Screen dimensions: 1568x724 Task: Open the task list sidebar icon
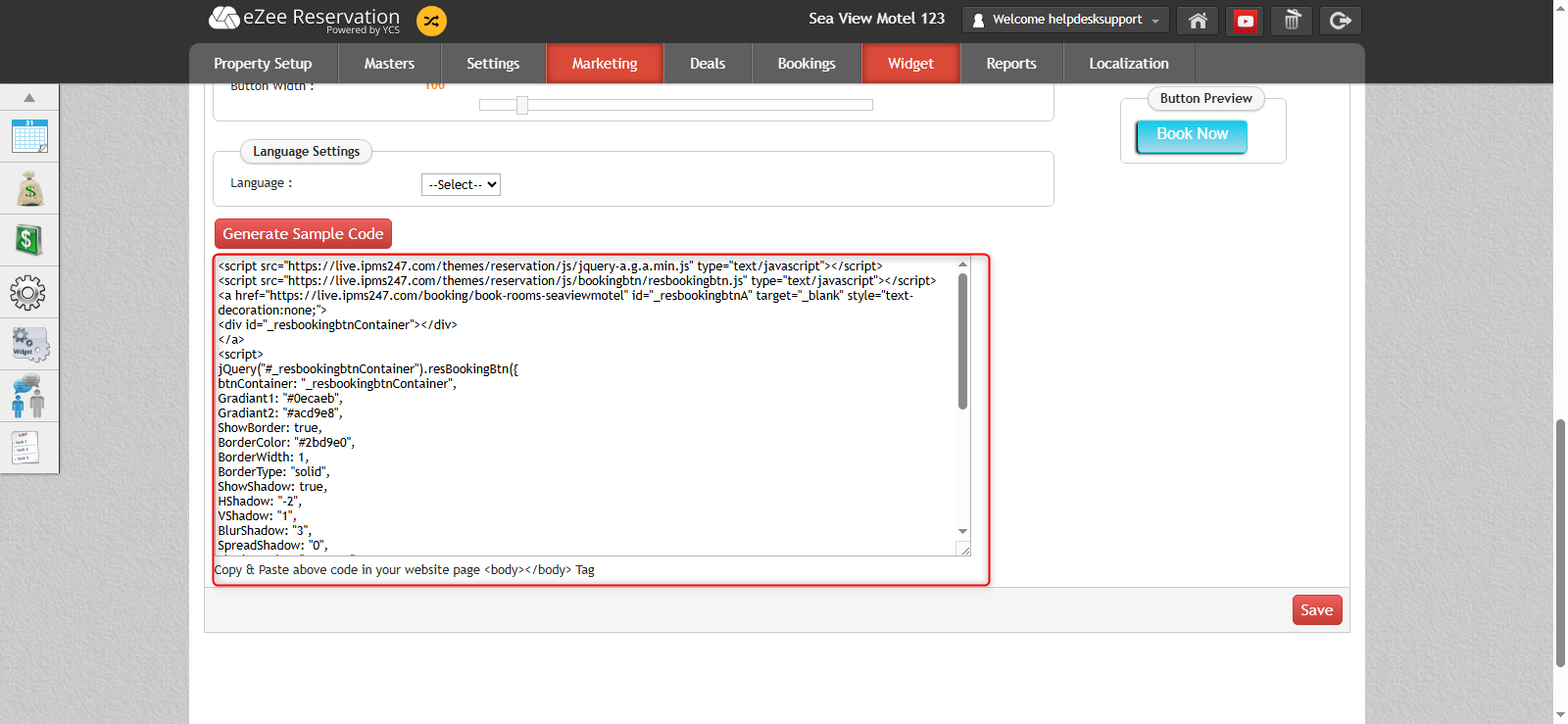click(x=26, y=448)
